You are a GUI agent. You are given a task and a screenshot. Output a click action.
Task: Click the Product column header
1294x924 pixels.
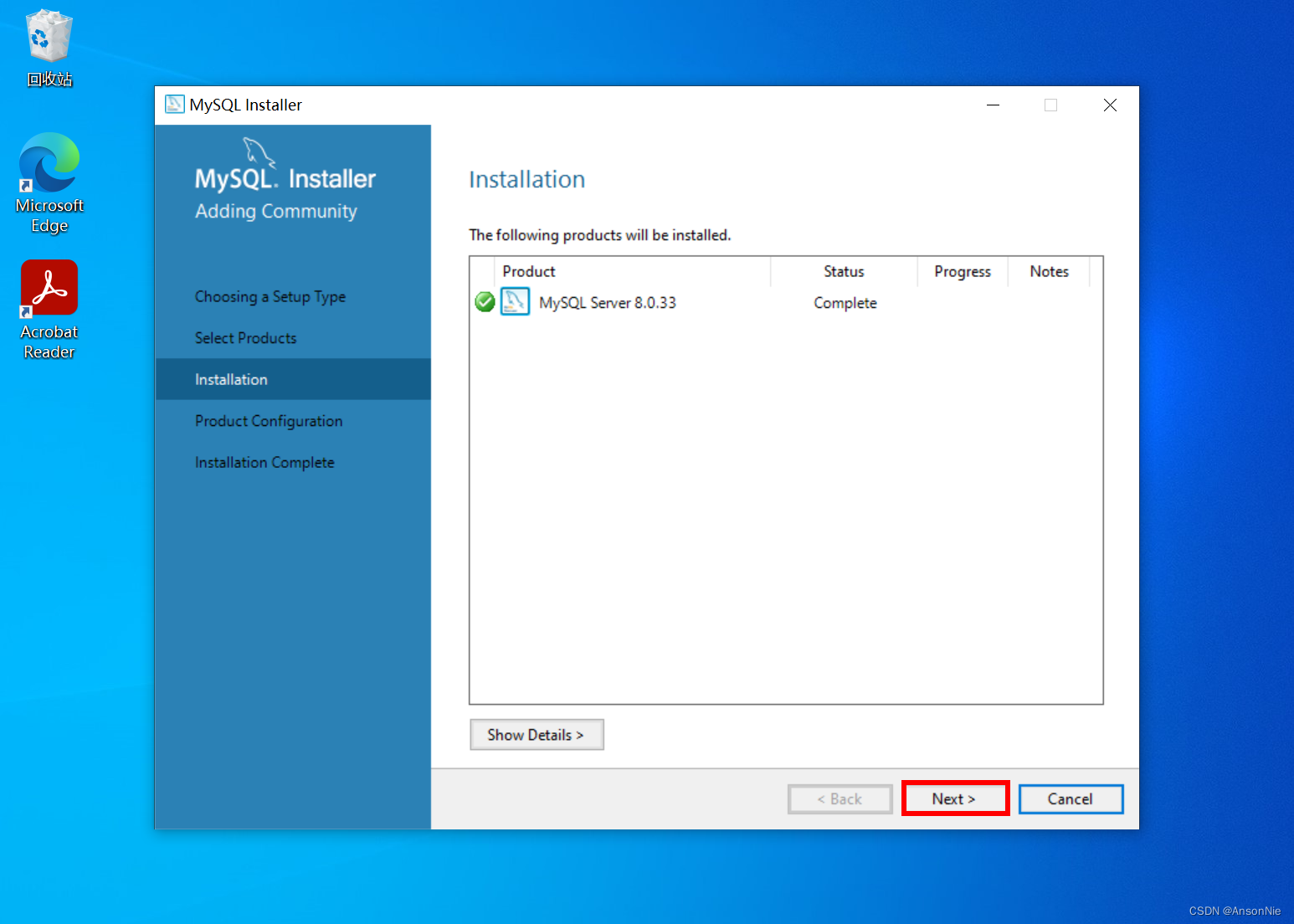528,271
